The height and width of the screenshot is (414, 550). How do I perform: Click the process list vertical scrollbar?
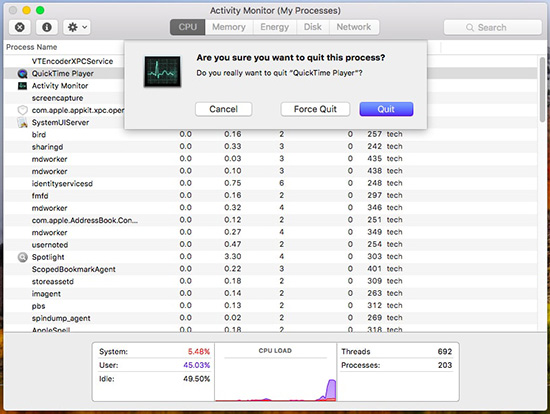(x=542, y=90)
